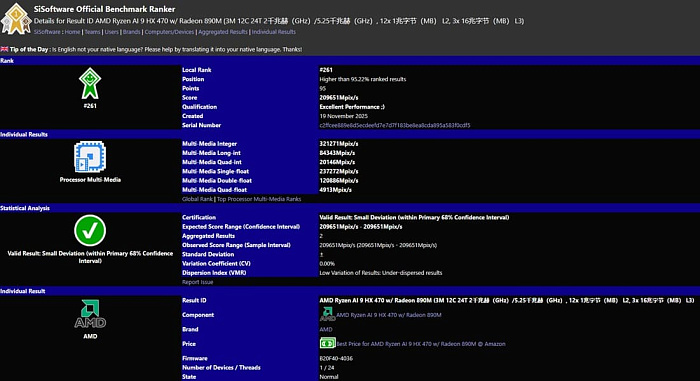This screenshot has width=700, height=381.
Task: Select the firmware value B20F40-4036
Action: 336,358
